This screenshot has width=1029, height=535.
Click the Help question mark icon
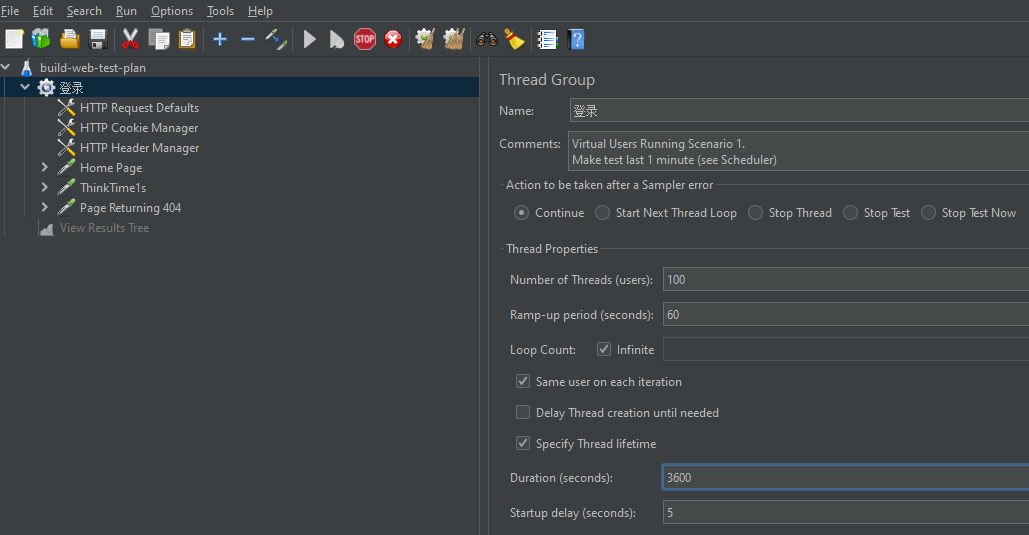click(576, 39)
